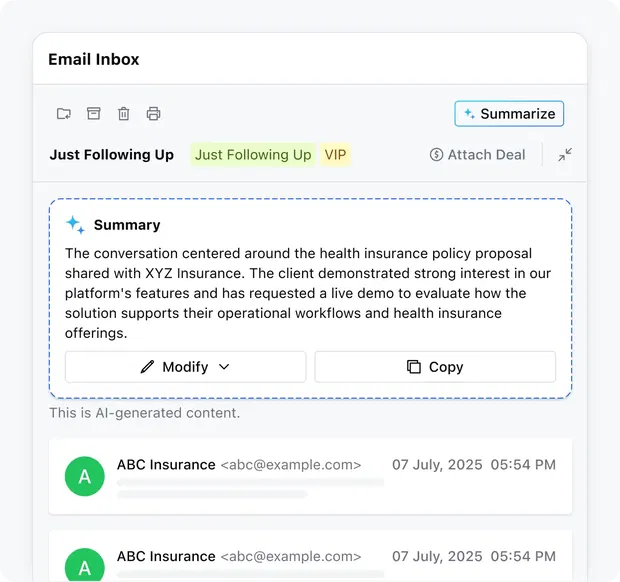Screen dimensions: 620x582
Task: Click the move to folder icon
Action: 64,114
